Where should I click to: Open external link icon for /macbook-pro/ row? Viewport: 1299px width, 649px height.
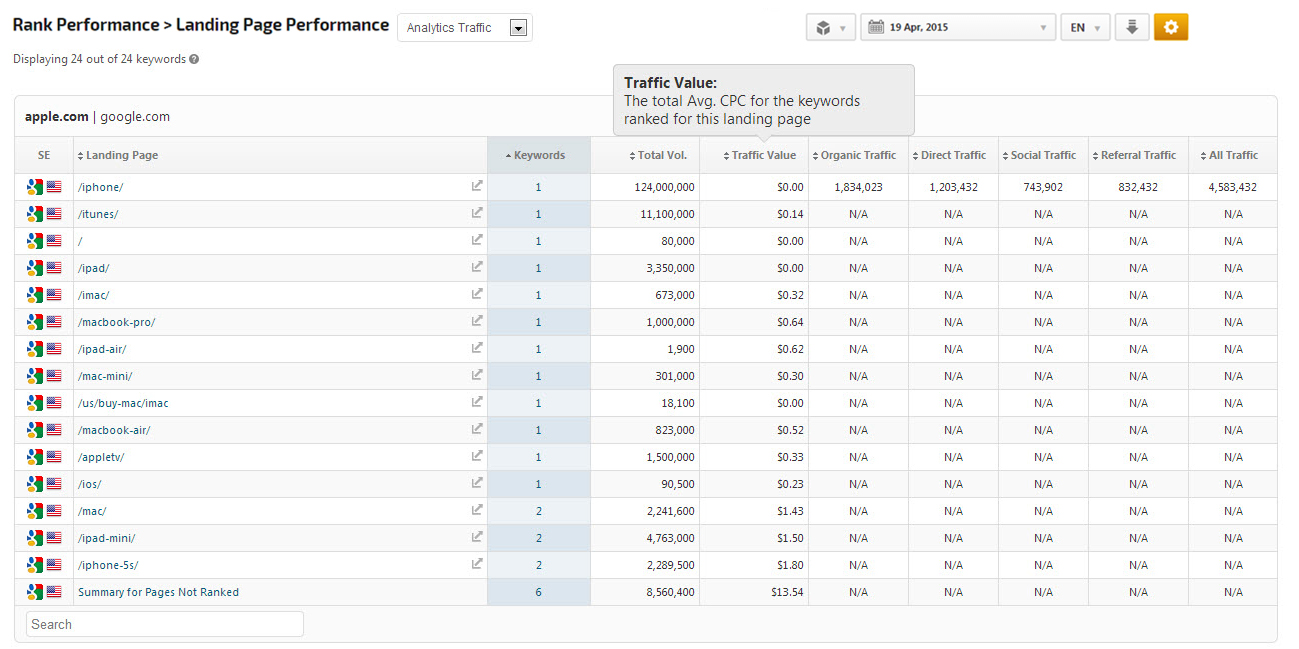pyautogui.click(x=477, y=321)
